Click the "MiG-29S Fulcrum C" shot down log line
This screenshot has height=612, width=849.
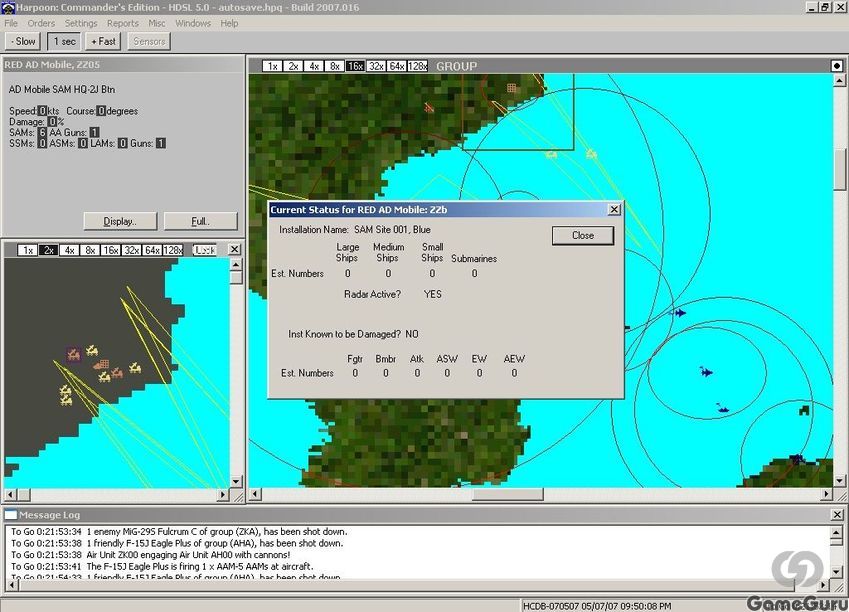(x=179, y=532)
